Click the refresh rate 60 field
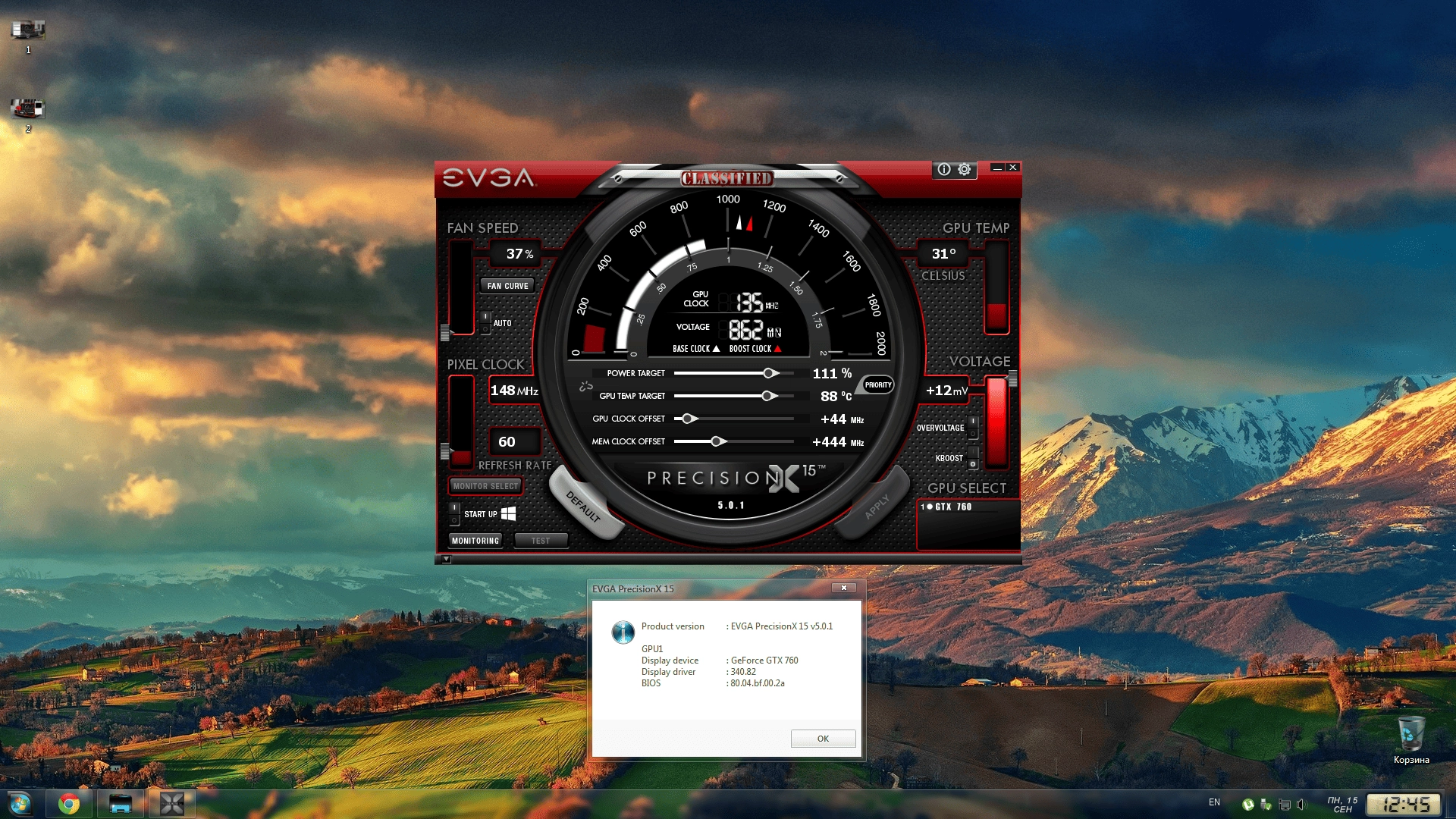Screen dimensions: 1456x819 pos(516,442)
